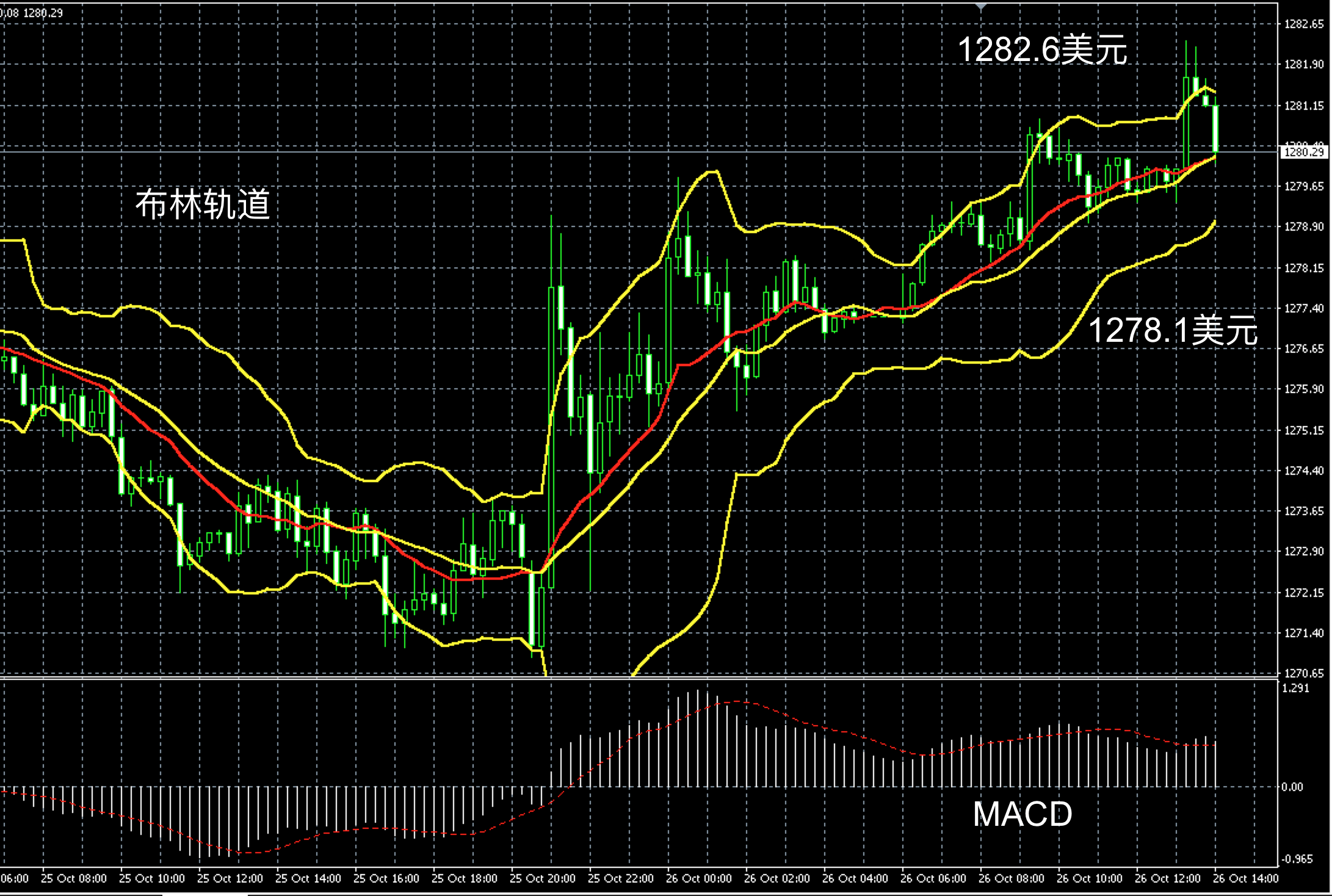This screenshot has width=1332, height=896.
Task: Click the 1278.1美元 annotation label
Action: [x=1173, y=330]
